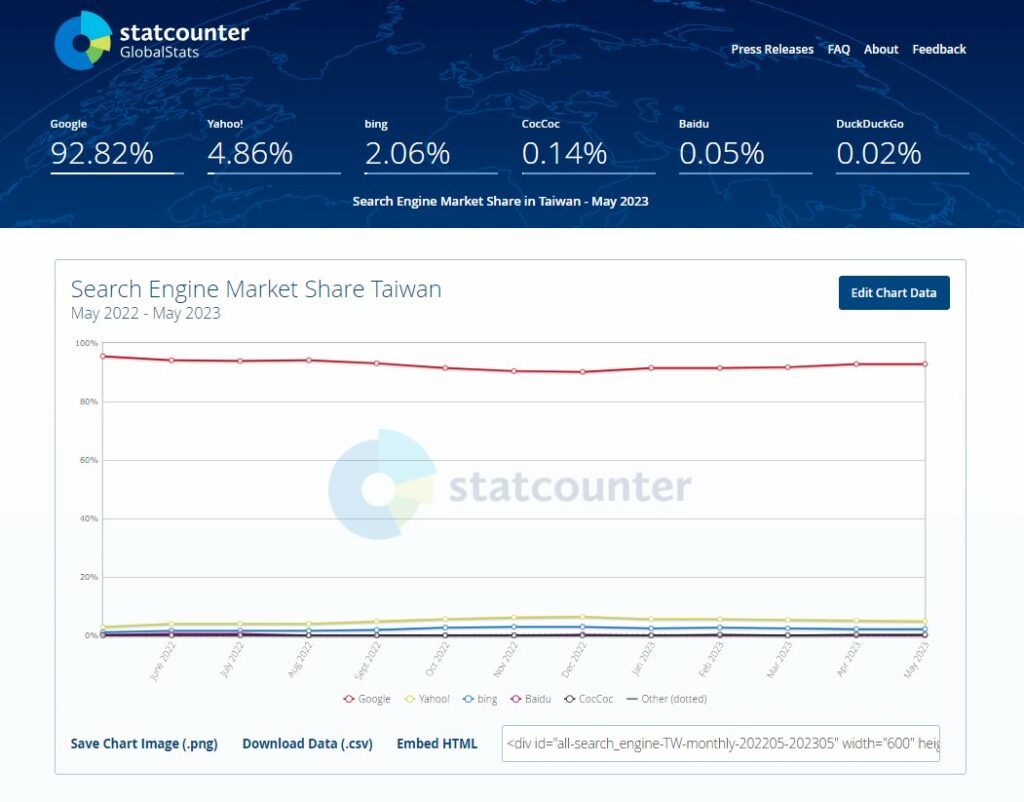1024x802 pixels.
Task: Open the Press Releases page
Action: [x=772, y=49]
